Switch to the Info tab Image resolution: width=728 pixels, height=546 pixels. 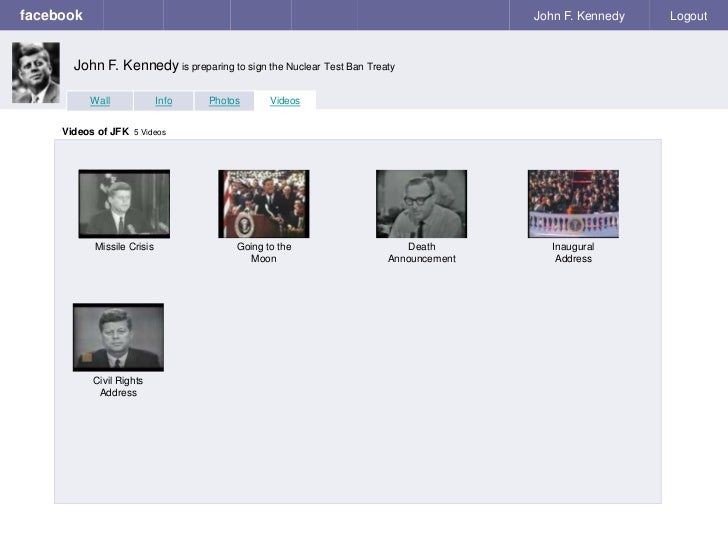tap(163, 101)
